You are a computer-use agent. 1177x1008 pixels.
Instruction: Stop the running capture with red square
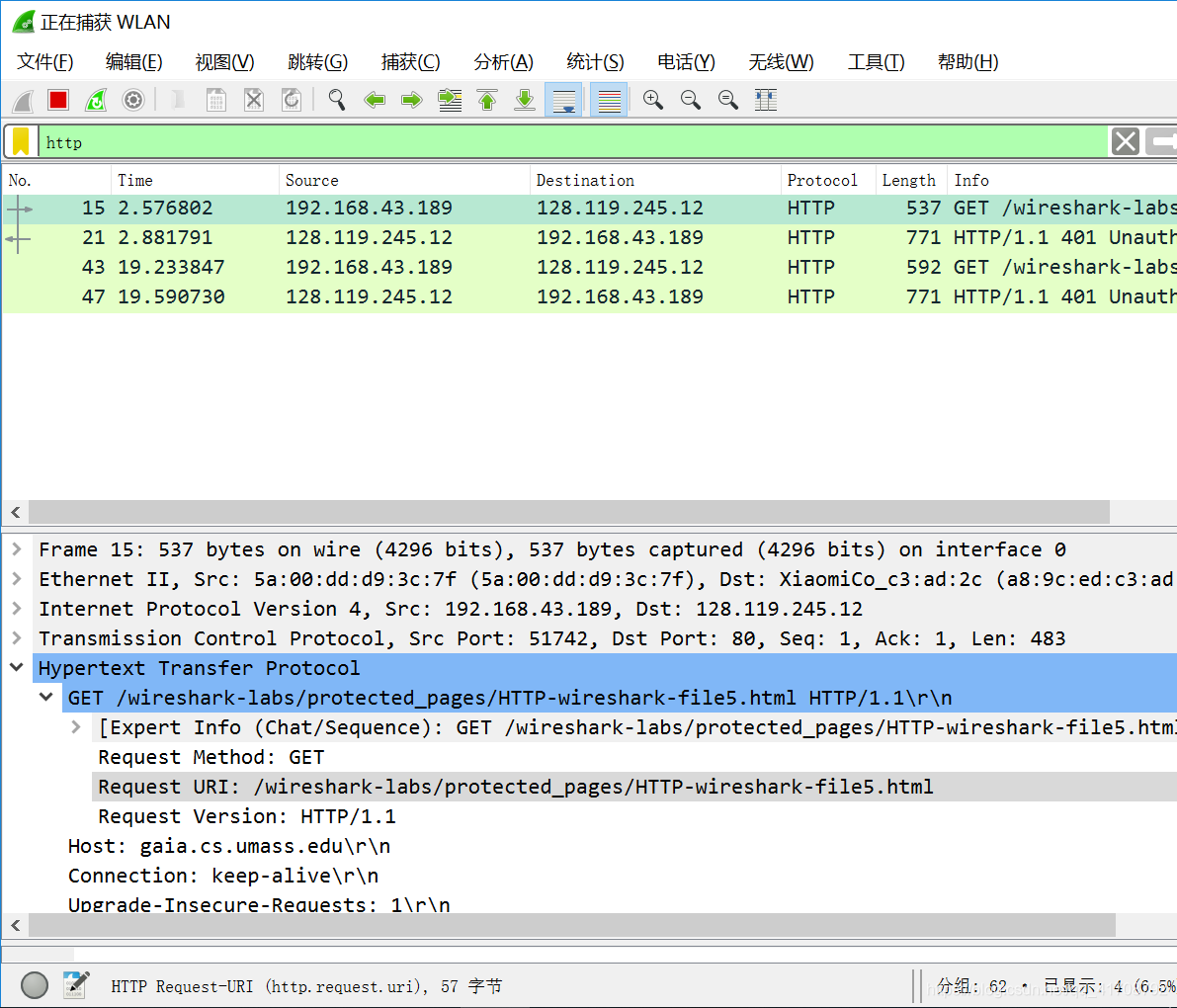coord(57,100)
